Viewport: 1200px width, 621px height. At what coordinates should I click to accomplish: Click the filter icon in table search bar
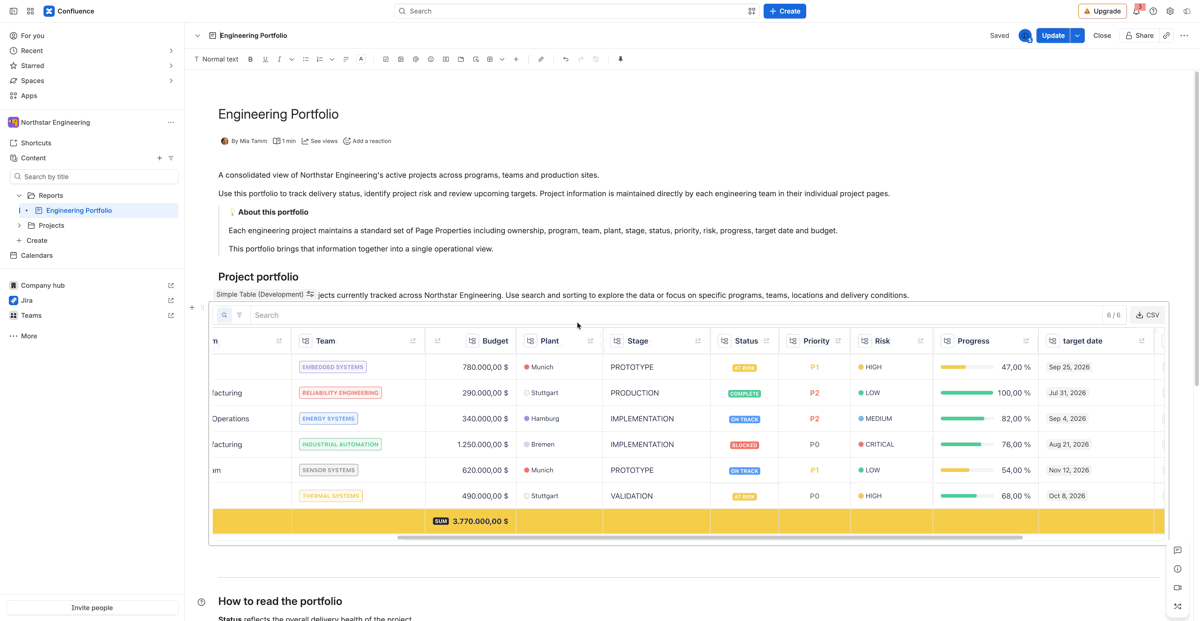(x=239, y=315)
